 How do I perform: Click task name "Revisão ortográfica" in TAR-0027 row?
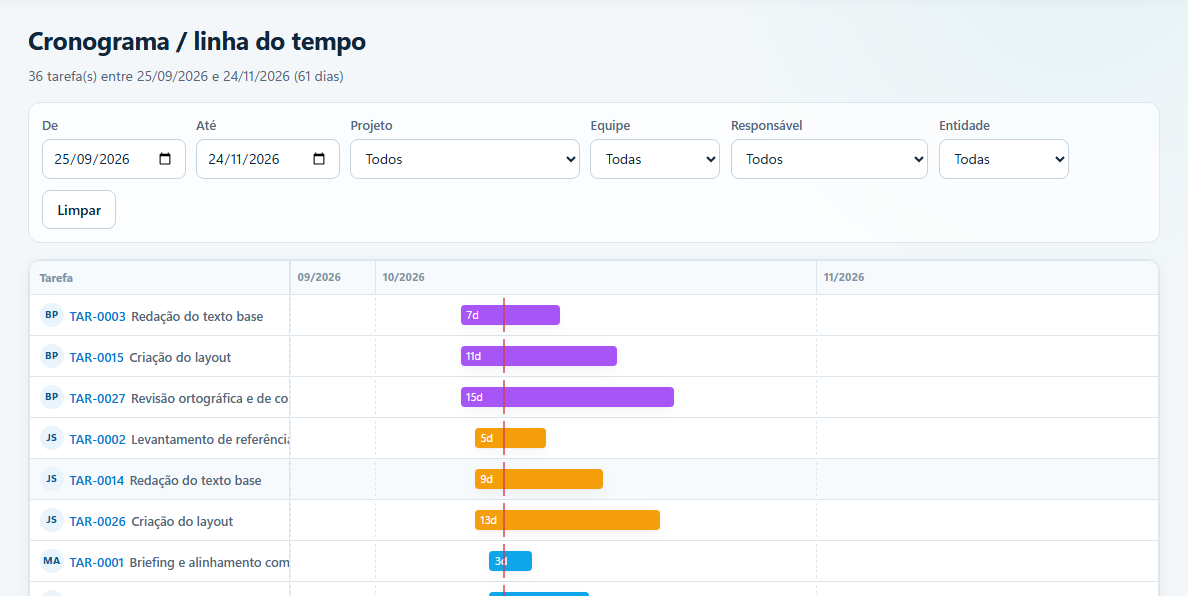point(187,398)
